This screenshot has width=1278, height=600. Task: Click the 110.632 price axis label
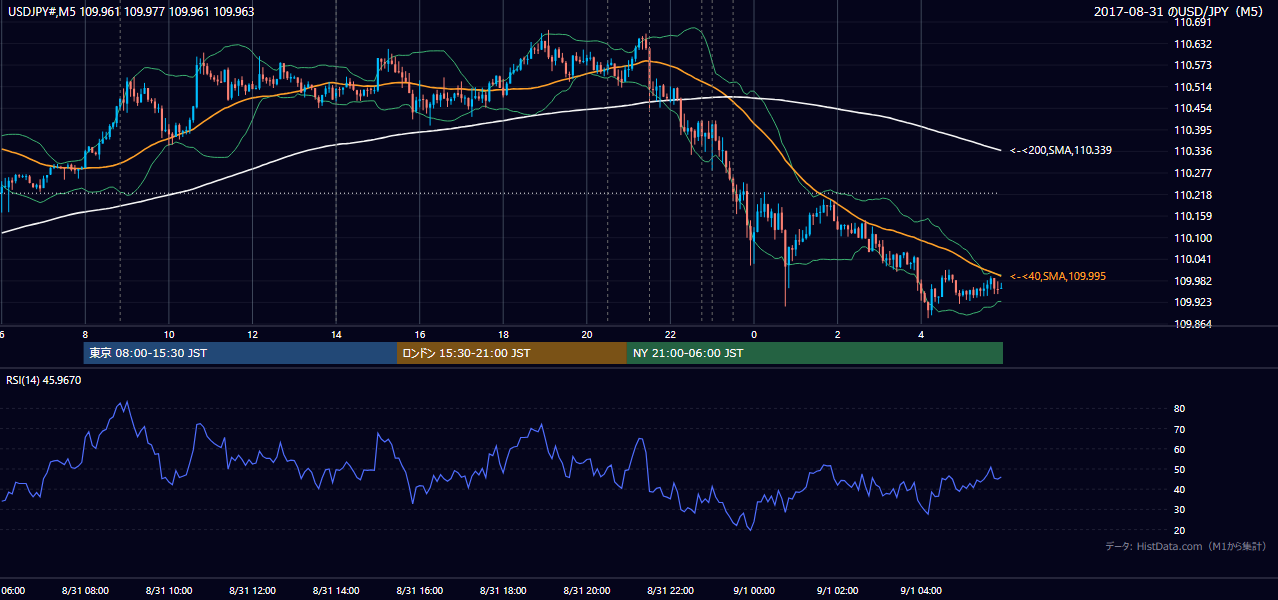click(x=1193, y=44)
